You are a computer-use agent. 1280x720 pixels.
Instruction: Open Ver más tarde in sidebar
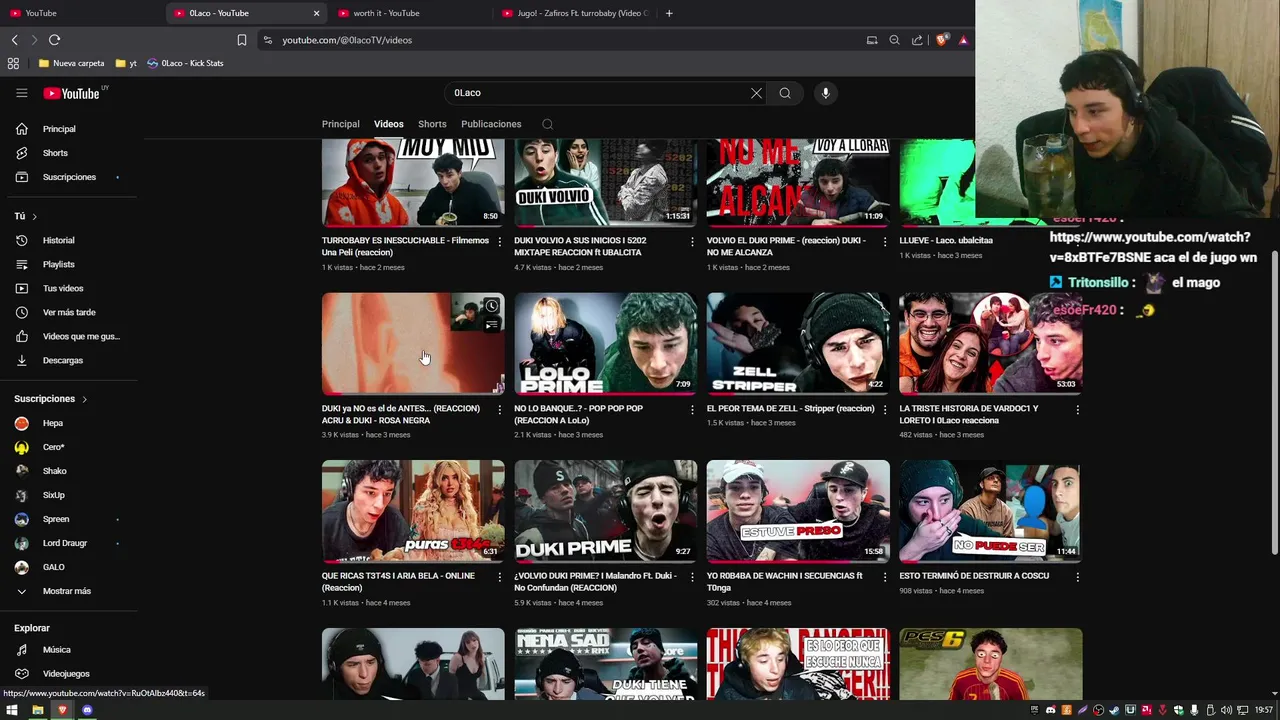coord(69,312)
